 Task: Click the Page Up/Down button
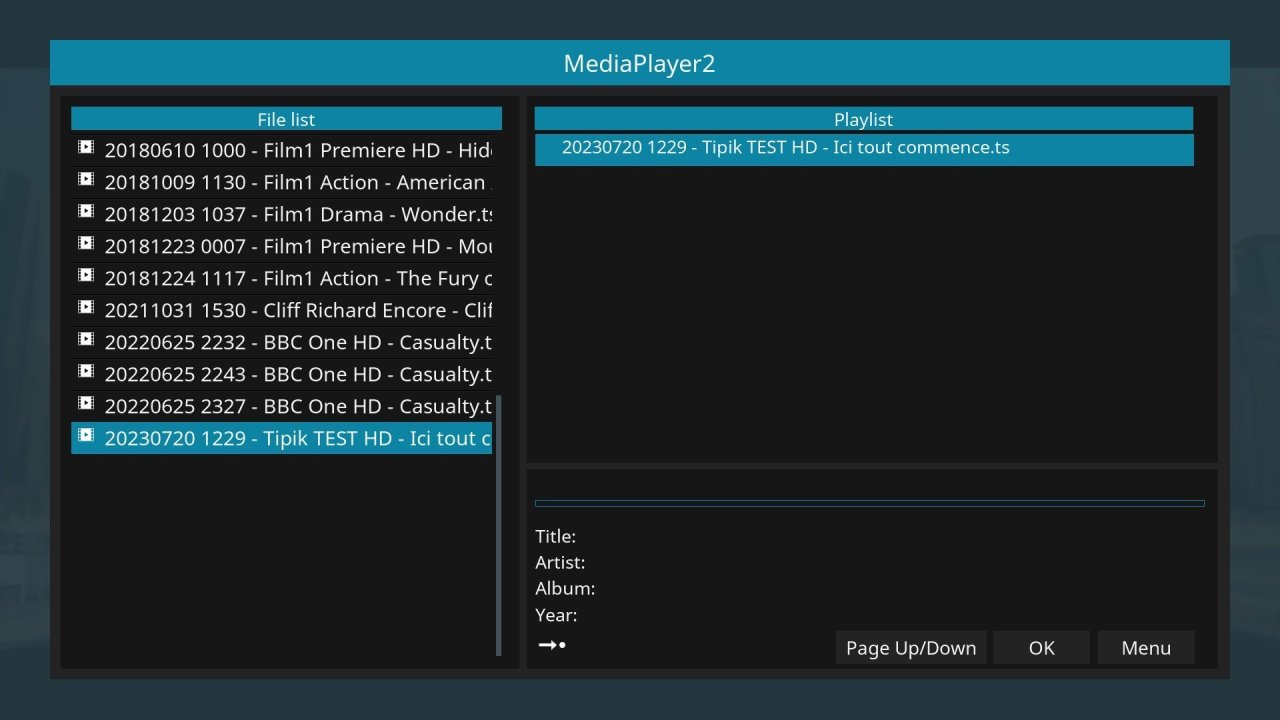point(910,647)
